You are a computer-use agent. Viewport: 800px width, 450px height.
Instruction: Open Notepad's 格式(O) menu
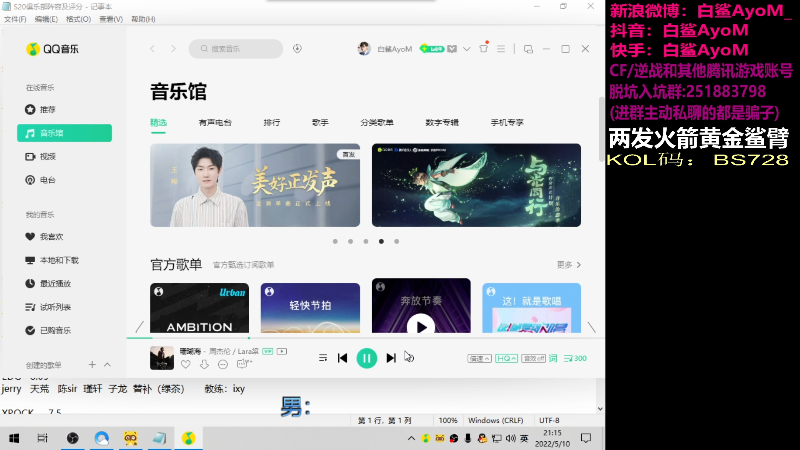pyautogui.click(x=78, y=19)
